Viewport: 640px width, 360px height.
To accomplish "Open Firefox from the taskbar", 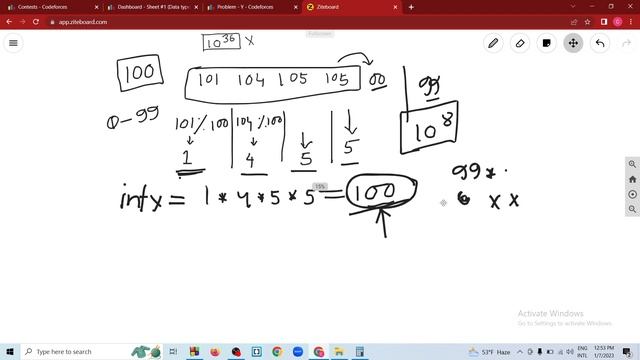I will click(215, 351).
